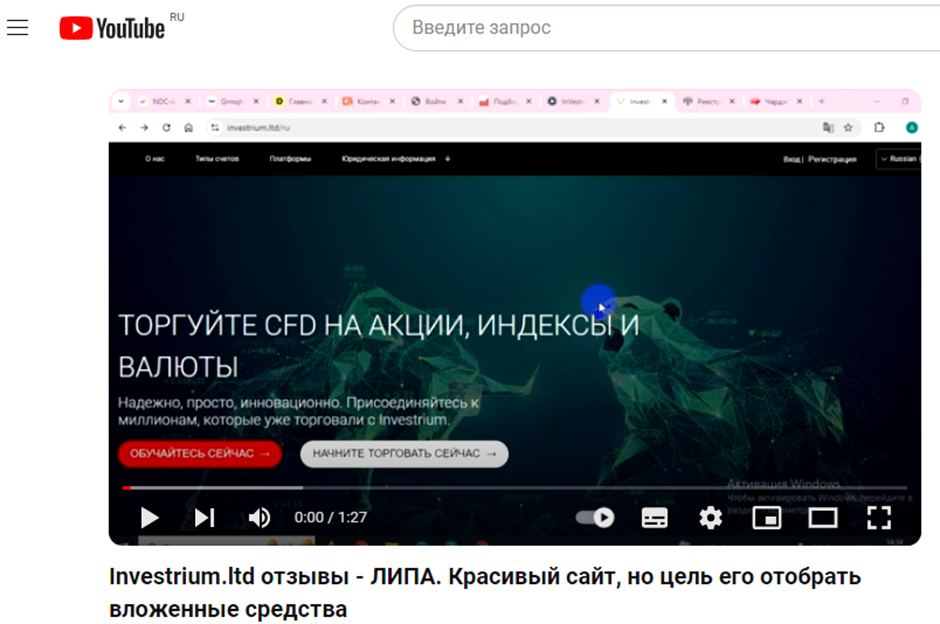Open a new tab with the plus icon
940x624 pixels.
pos(821,101)
